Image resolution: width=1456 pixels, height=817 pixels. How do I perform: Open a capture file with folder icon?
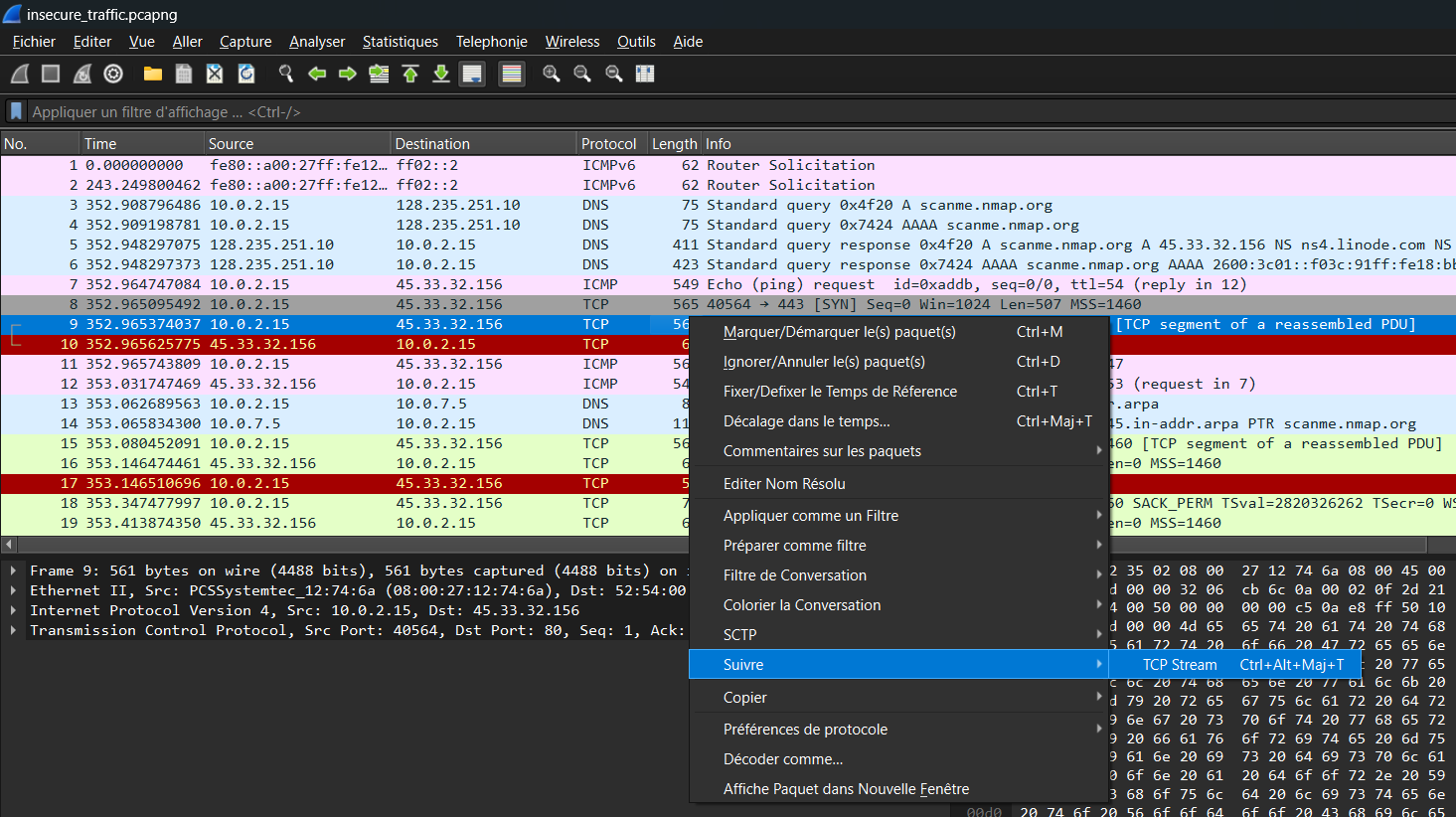pos(152,74)
